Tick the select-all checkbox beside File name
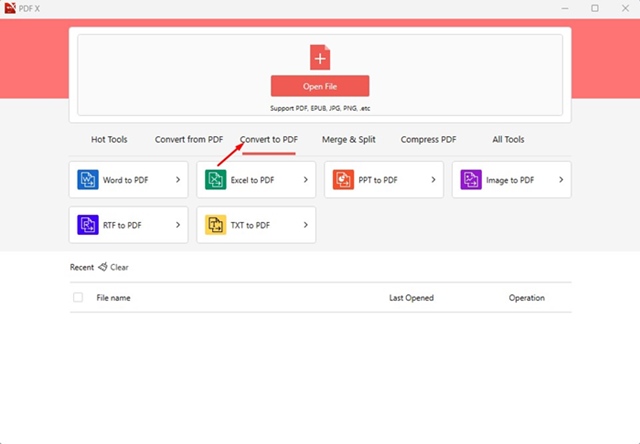The height and width of the screenshot is (444, 640). [78, 297]
